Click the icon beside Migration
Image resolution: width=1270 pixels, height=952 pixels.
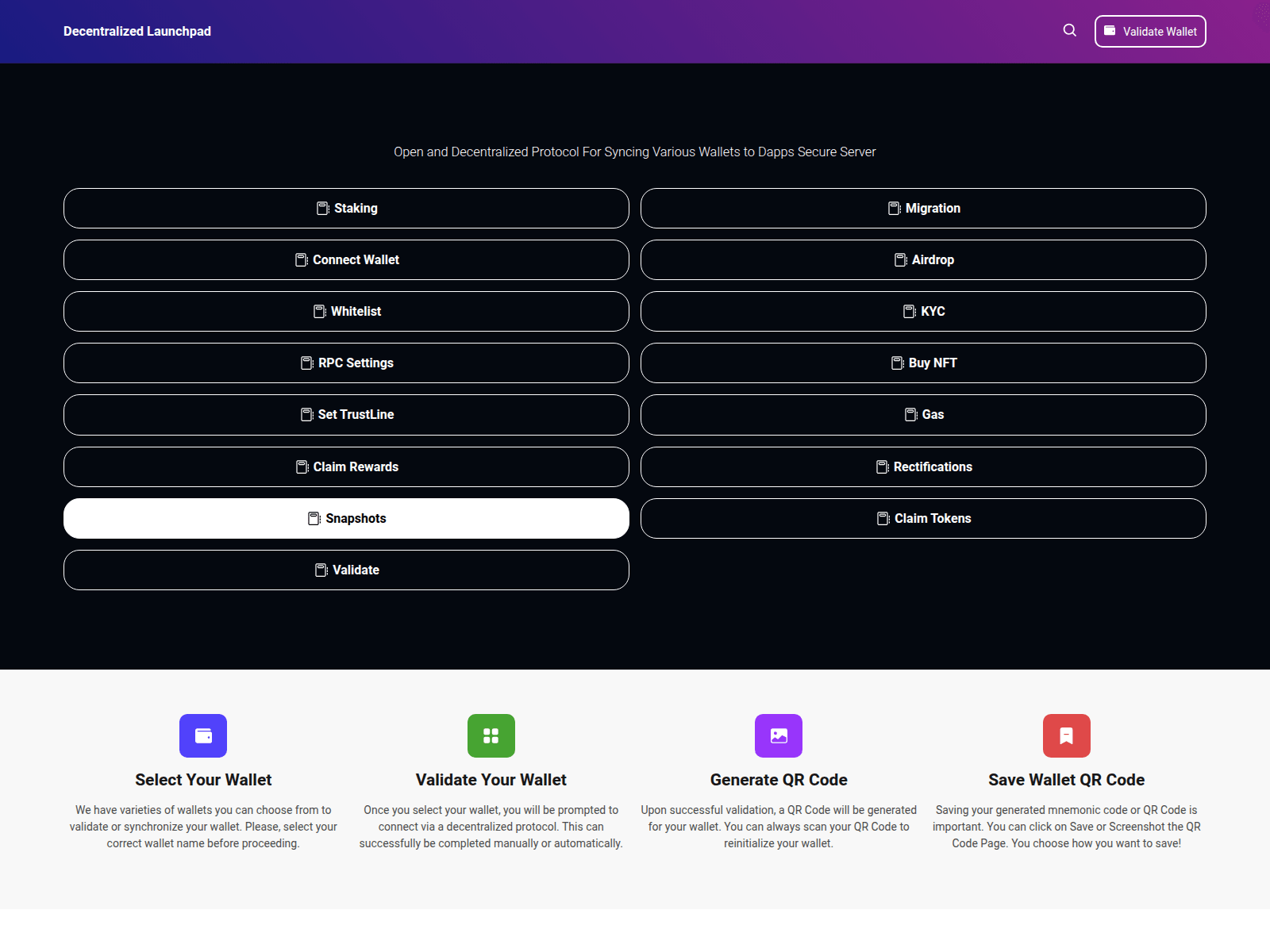895,208
